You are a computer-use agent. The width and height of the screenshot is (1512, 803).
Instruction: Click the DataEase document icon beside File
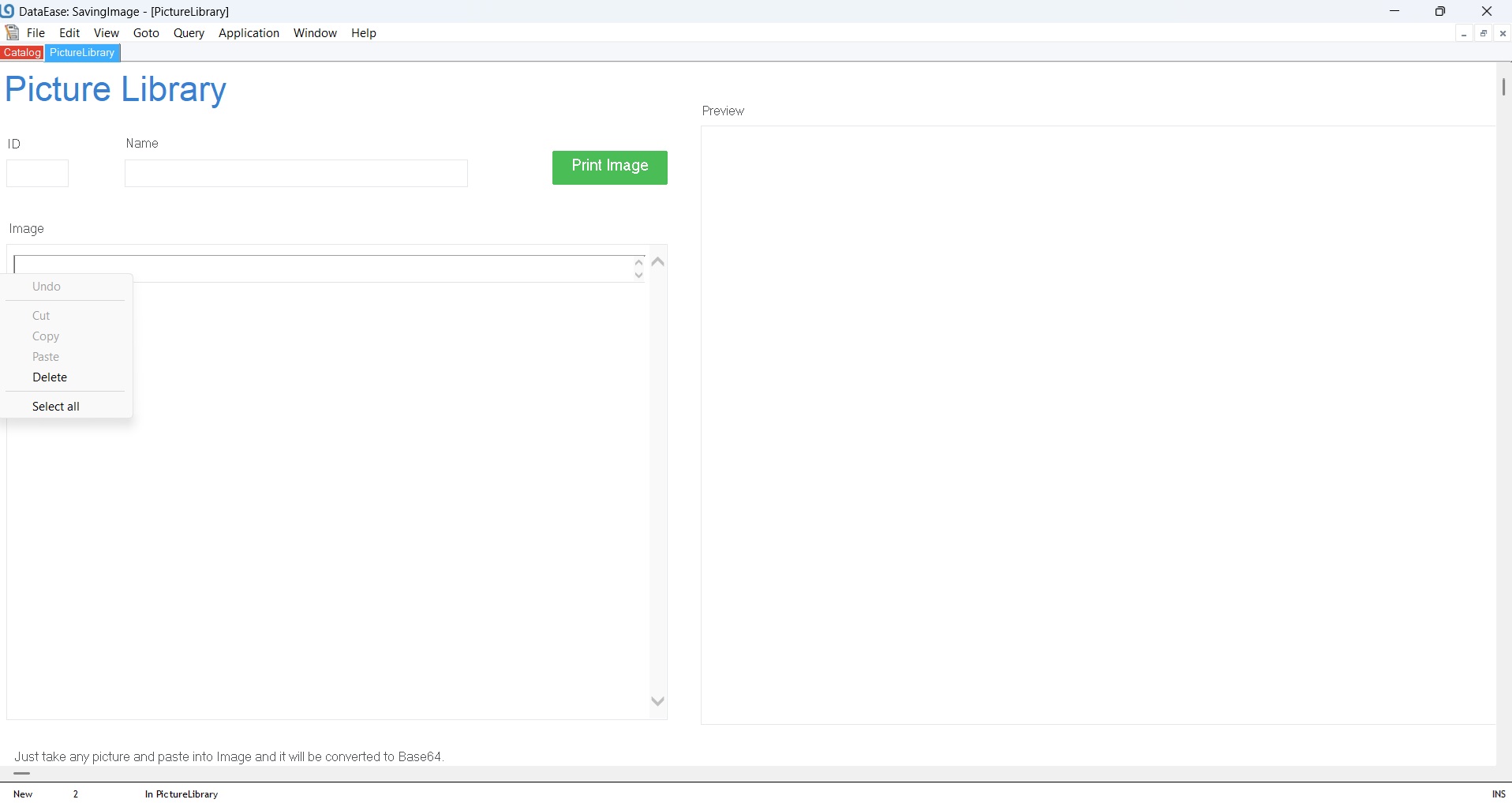(x=12, y=33)
